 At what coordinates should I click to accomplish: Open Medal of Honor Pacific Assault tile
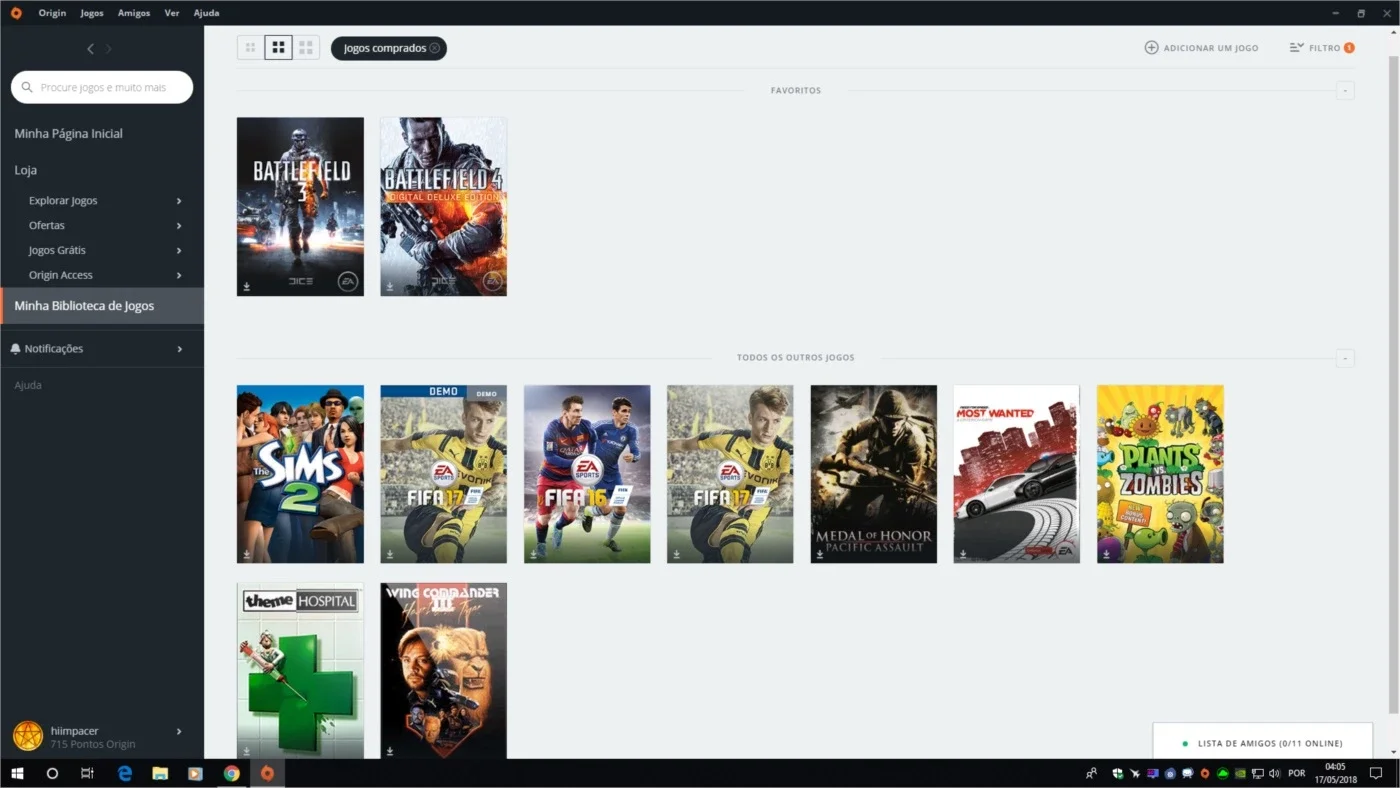874,474
